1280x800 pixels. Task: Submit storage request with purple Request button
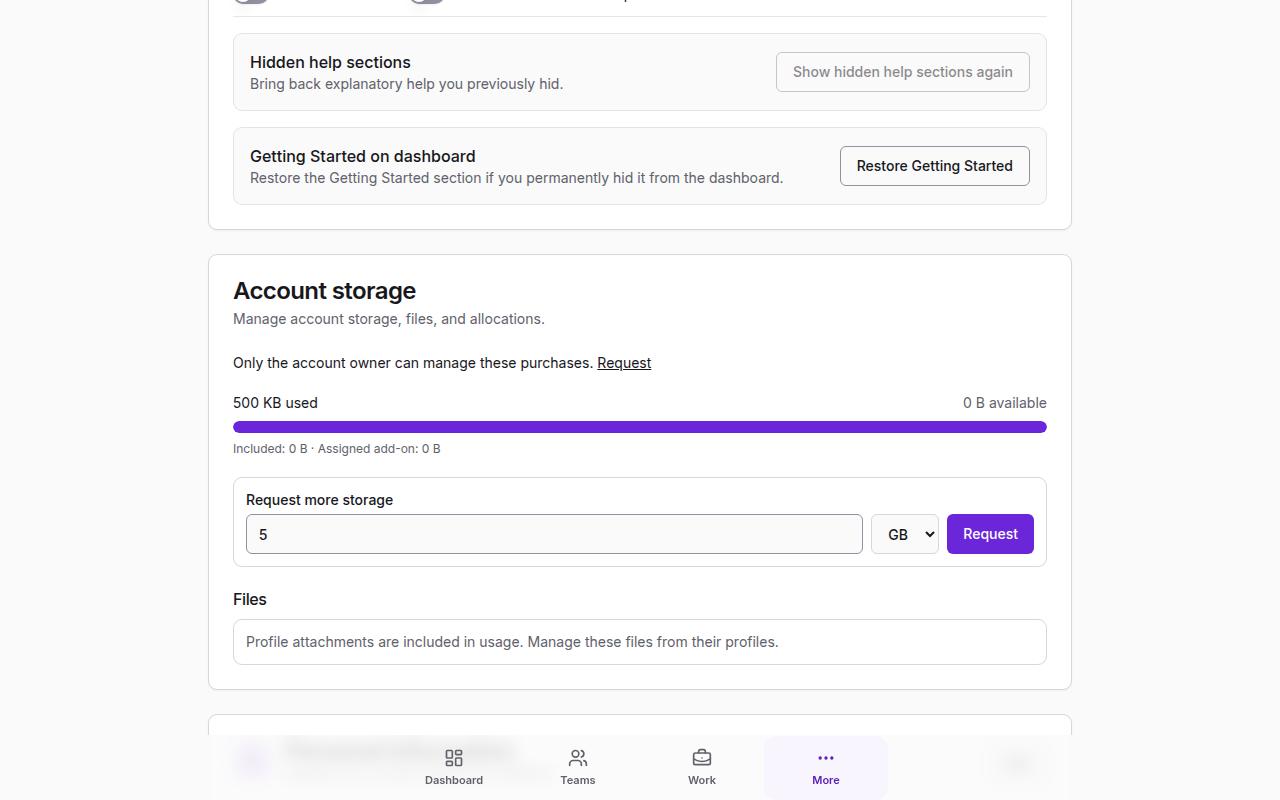tap(990, 534)
